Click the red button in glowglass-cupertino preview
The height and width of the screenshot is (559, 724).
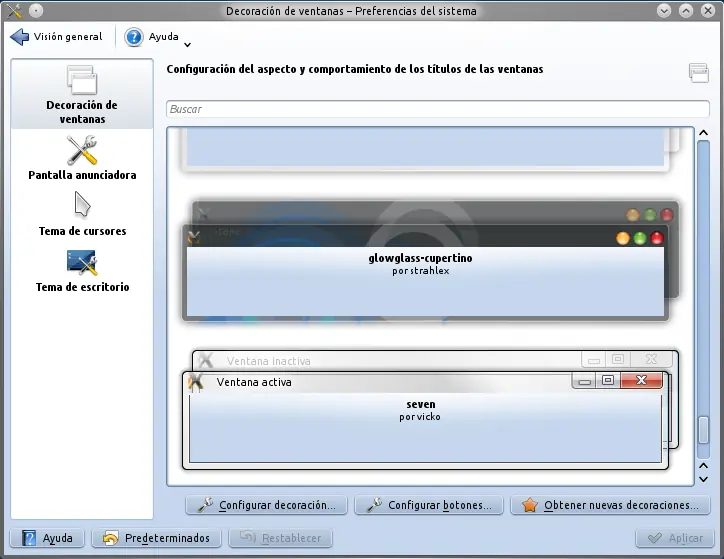pyautogui.click(x=657, y=238)
